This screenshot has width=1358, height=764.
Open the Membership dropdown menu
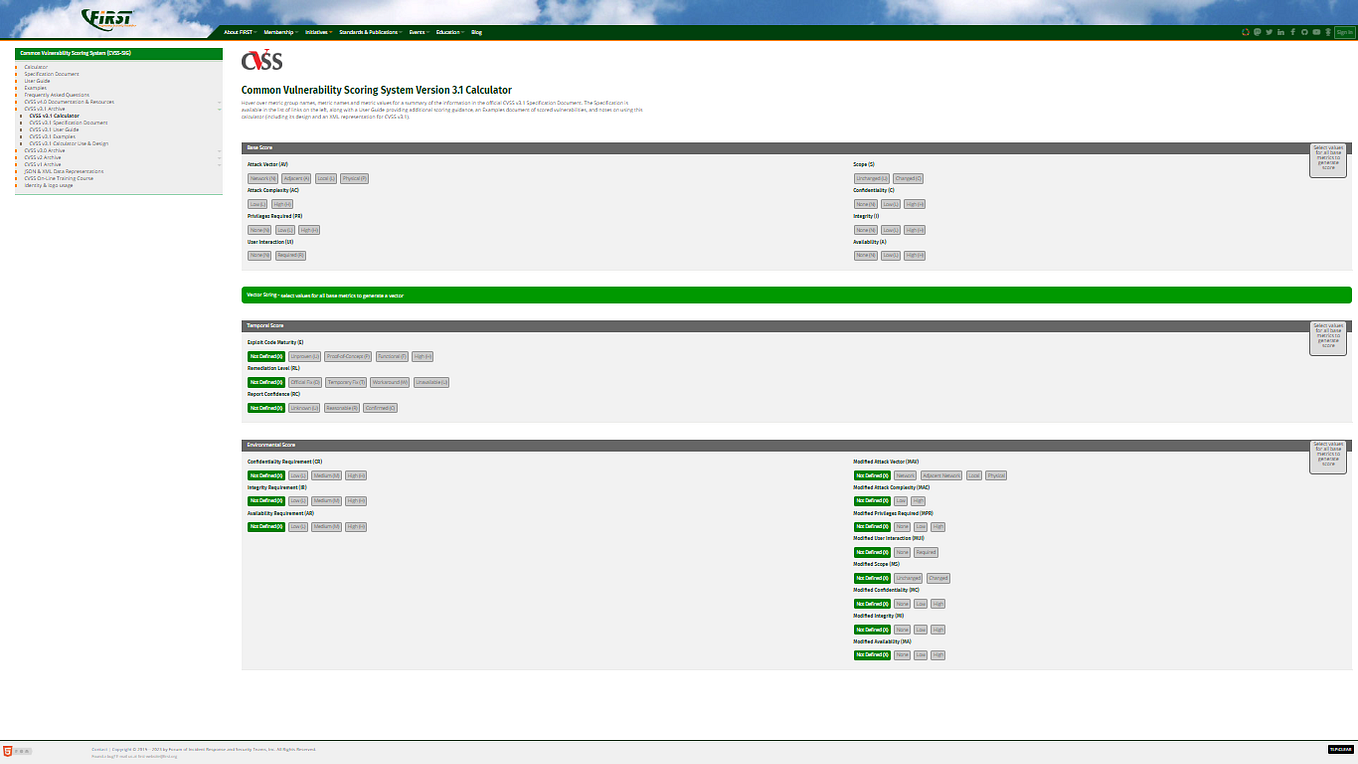pos(276,31)
